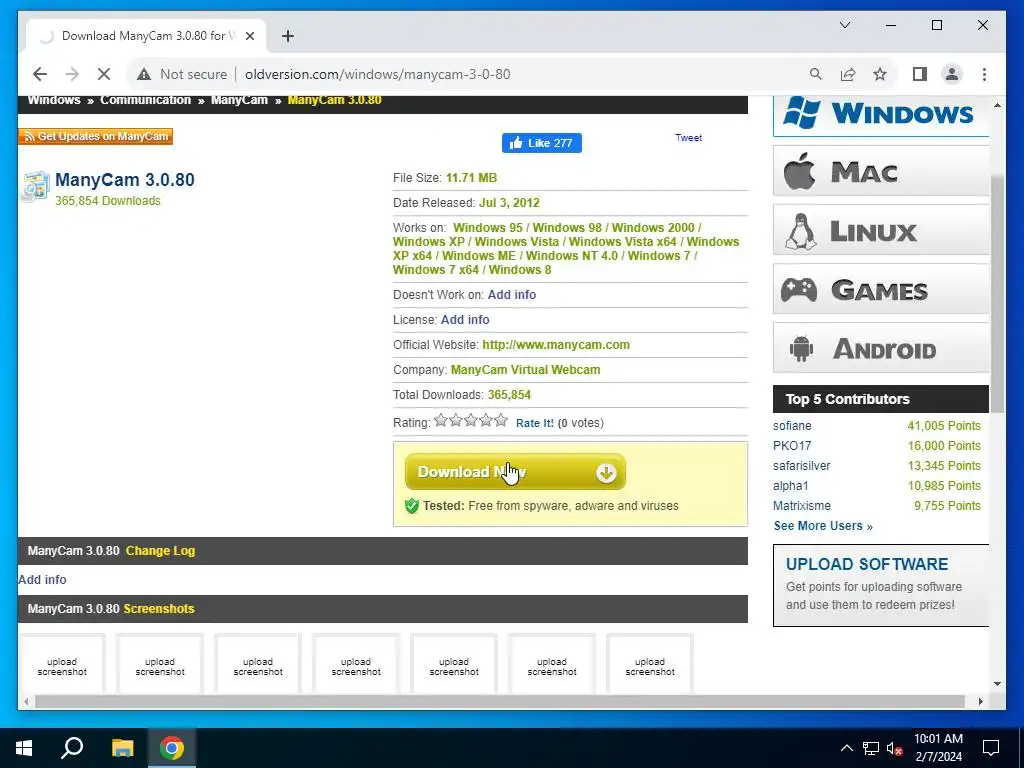Click the Download Now button
This screenshot has height=768, width=1024.
click(x=515, y=472)
